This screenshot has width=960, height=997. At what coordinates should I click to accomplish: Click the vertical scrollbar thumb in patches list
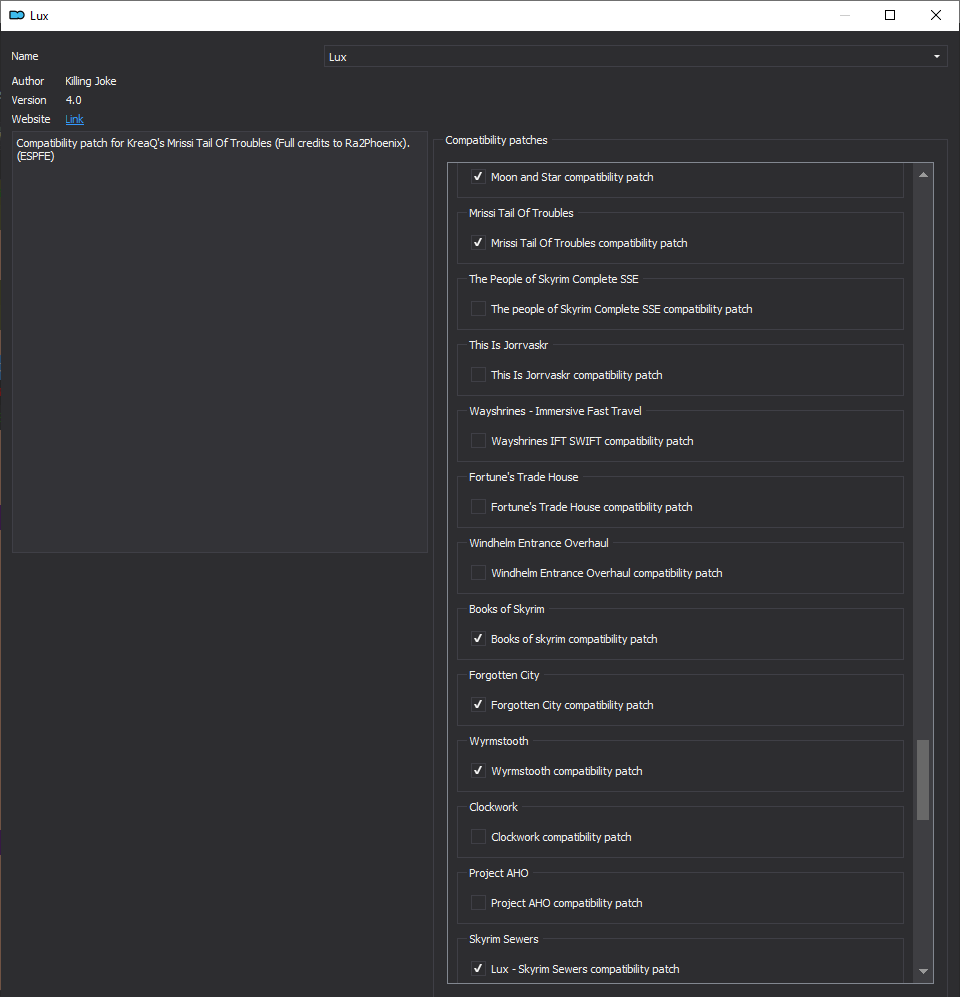pyautogui.click(x=923, y=780)
